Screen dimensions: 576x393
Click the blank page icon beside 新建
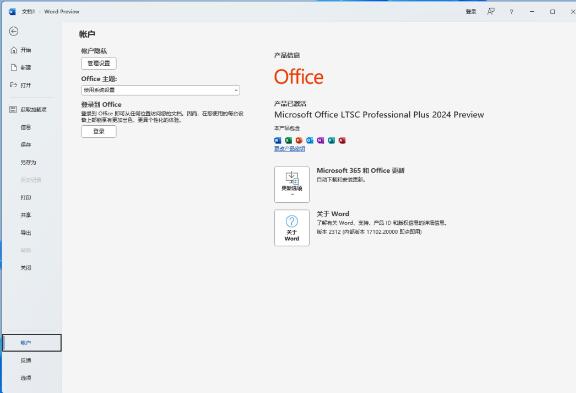click(x=14, y=67)
